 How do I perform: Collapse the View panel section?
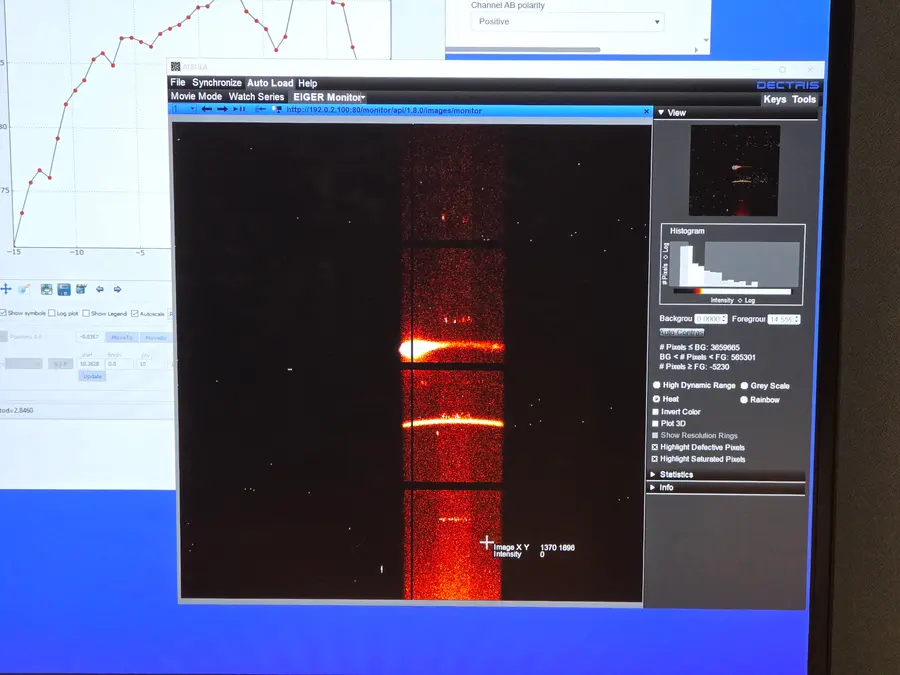pos(661,112)
